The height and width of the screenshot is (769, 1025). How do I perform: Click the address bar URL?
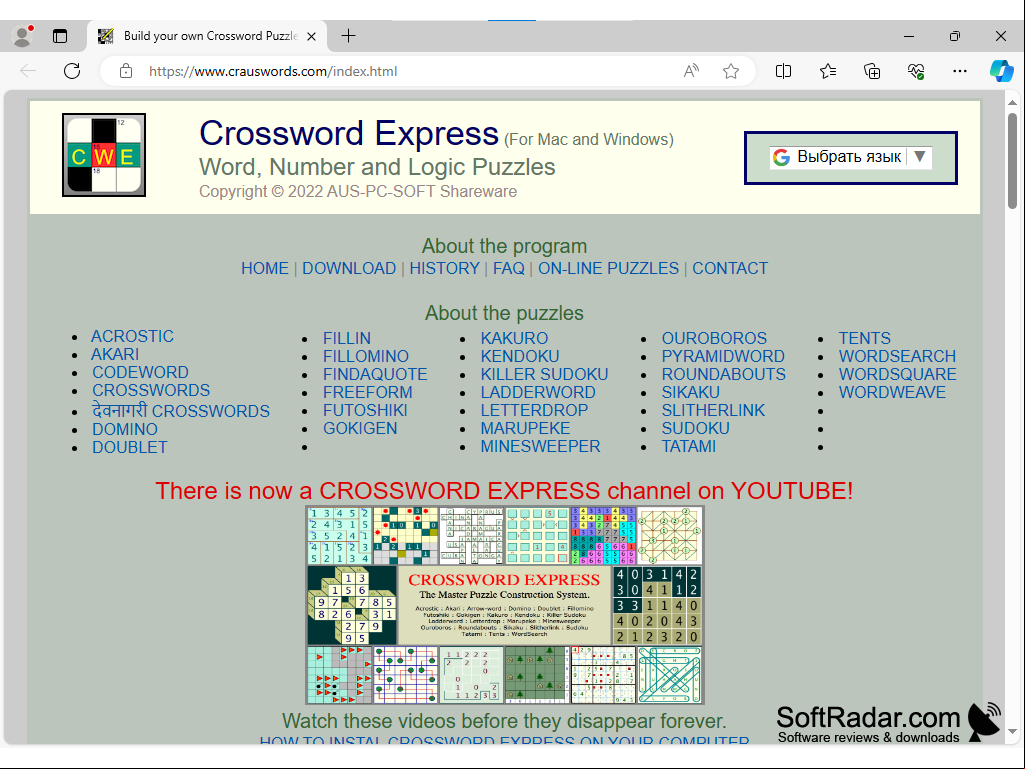273,71
